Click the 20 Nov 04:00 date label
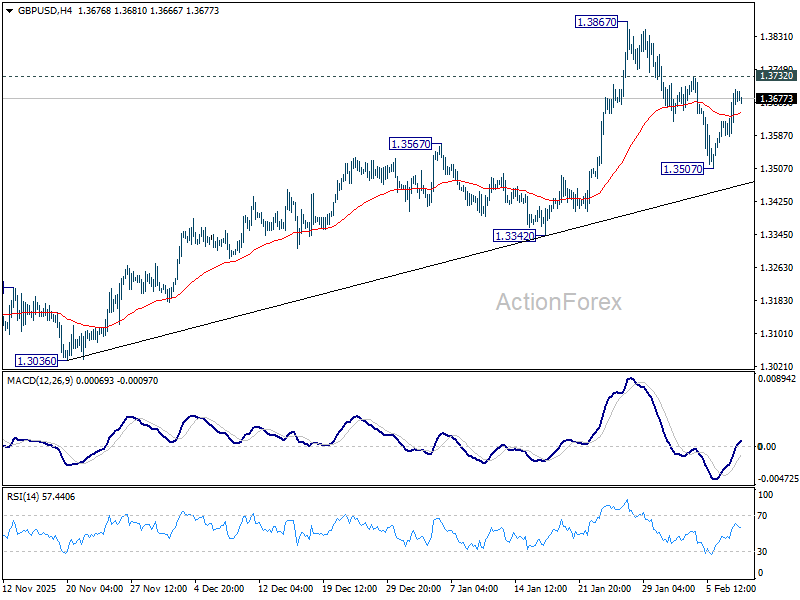The width and height of the screenshot is (800, 600). click(94, 588)
